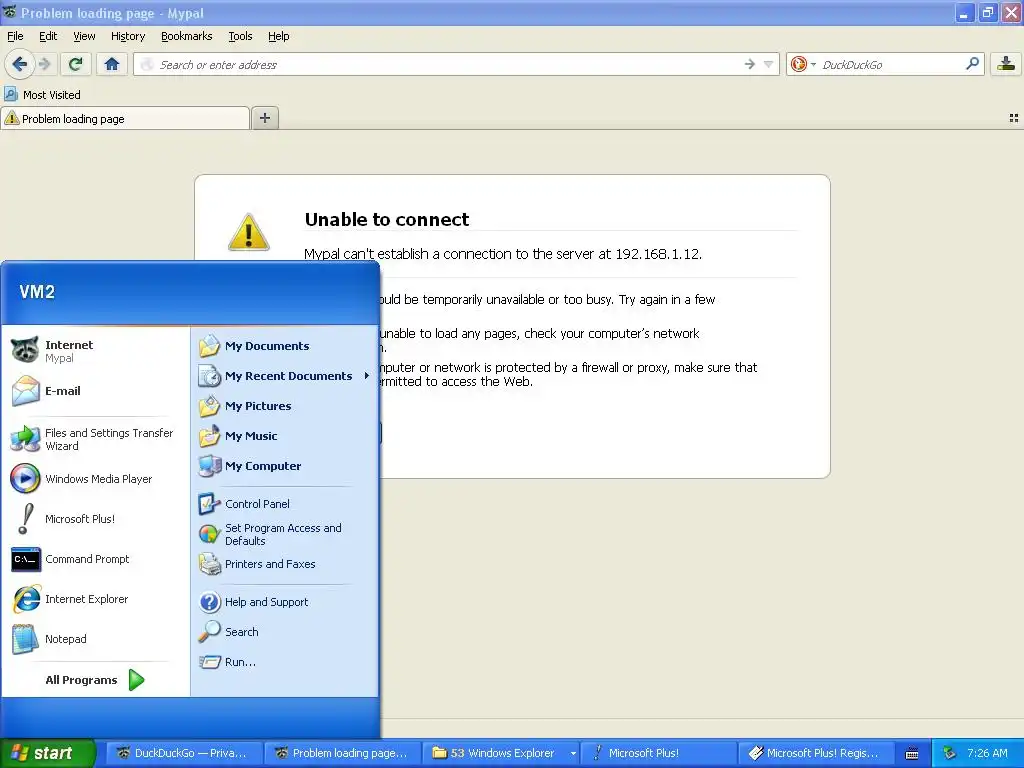Open Help and Support
This screenshot has width=1024, height=768.
pos(285,602)
